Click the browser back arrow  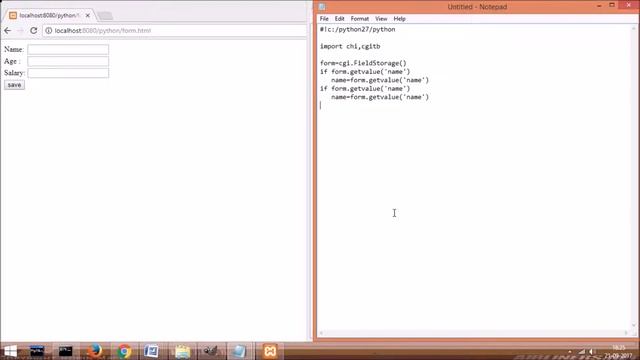tap(8, 31)
